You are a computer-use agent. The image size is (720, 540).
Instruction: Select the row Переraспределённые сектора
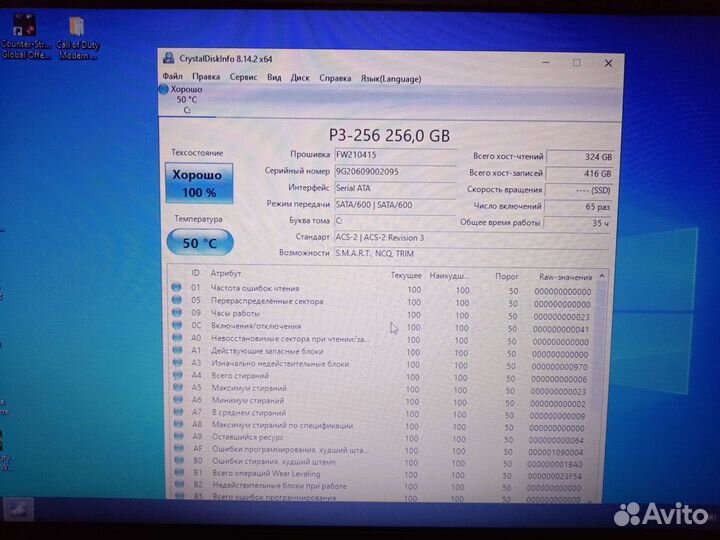click(382, 302)
